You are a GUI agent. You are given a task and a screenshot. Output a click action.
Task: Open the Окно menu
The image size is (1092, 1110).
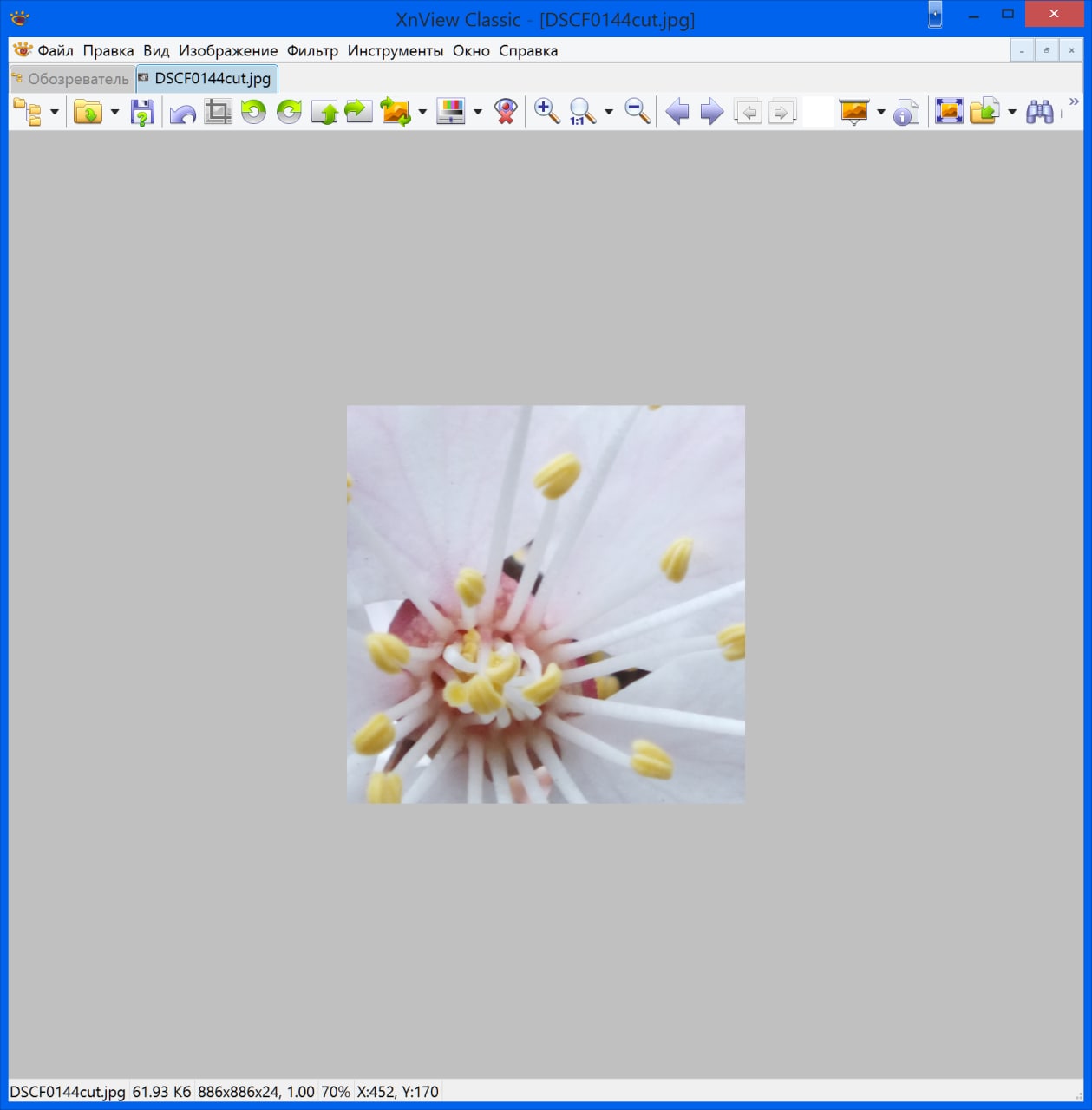coord(471,50)
